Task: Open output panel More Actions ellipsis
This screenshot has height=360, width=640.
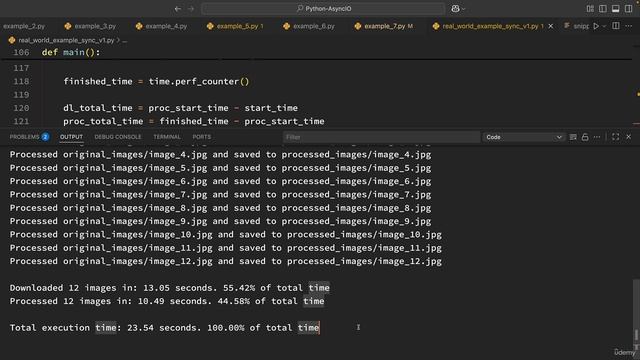Action: [x=597, y=137]
